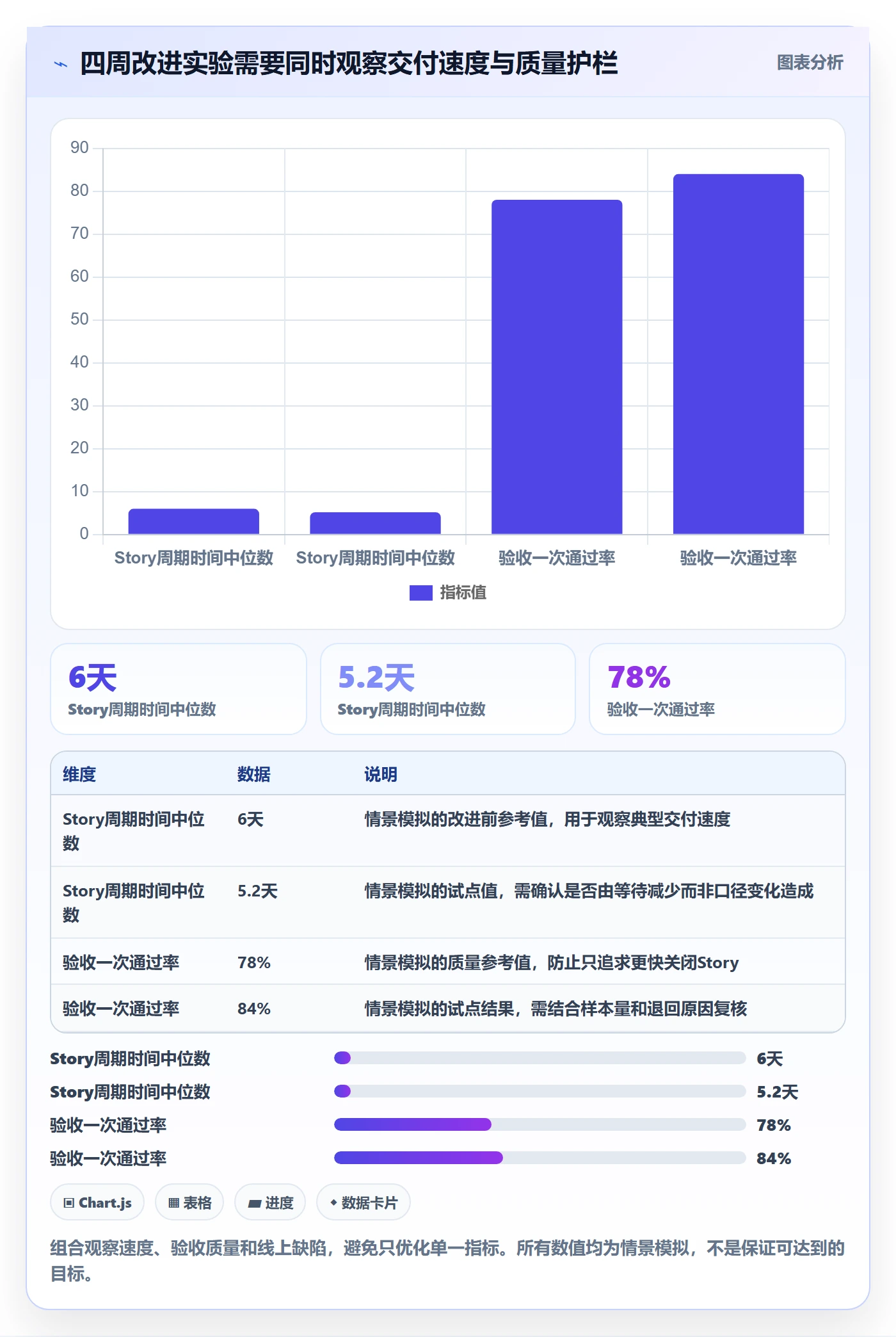Image resolution: width=896 pixels, height=1337 pixels.
Task: Click the 6天 cell in the table
Action: click(251, 819)
